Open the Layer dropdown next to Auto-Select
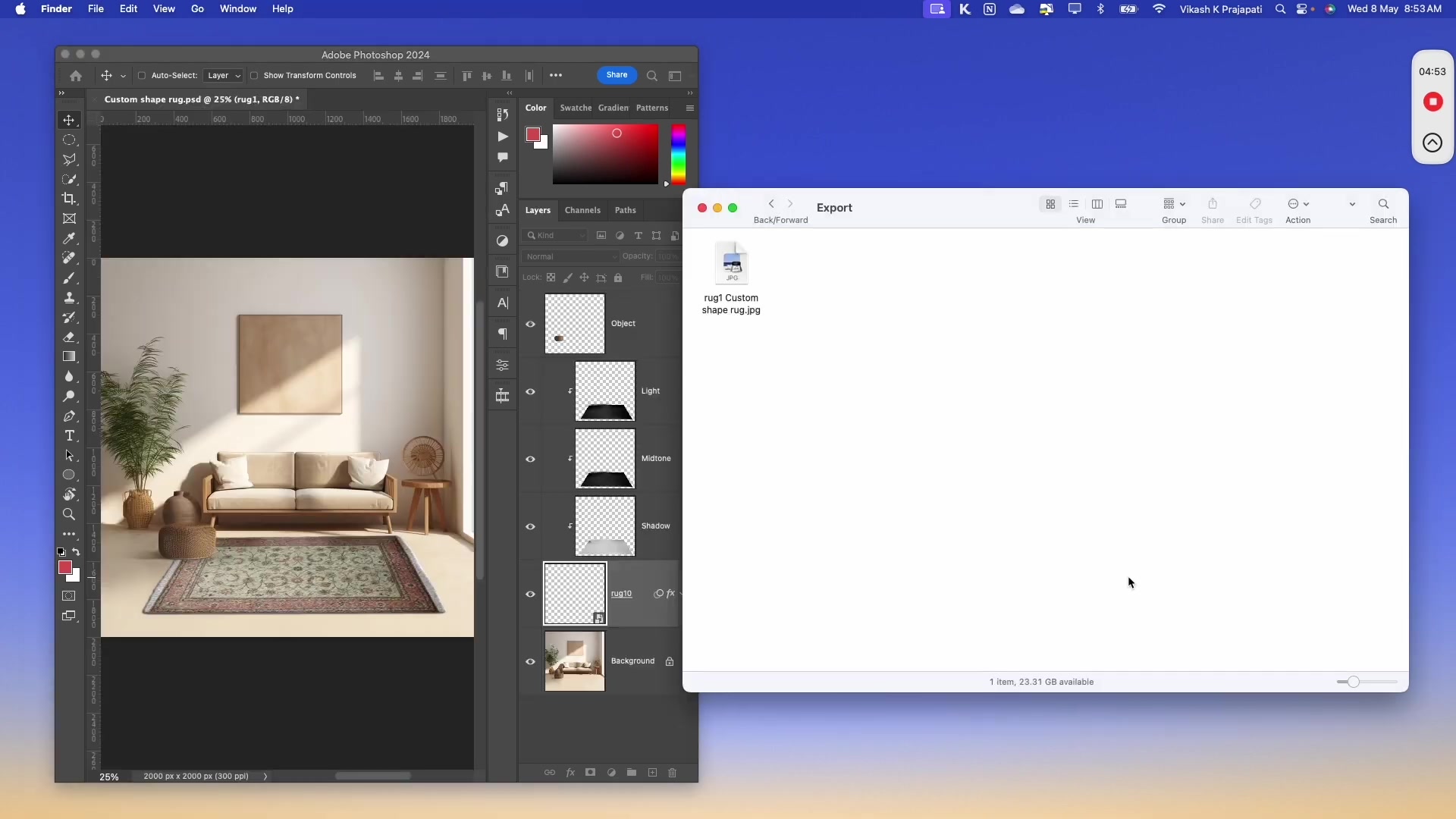The width and height of the screenshot is (1456, 819). [x=223, y=75]
